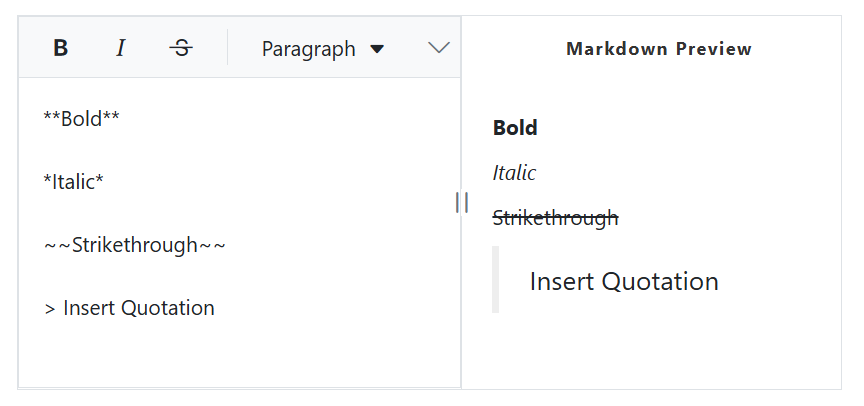Click the splitter handle between editor and preview

[461, 203]
